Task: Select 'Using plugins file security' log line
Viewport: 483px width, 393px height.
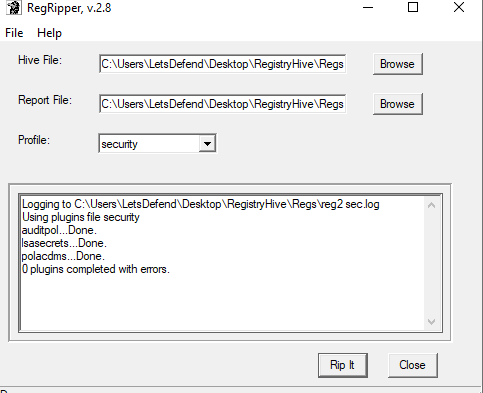Action: (x=81, y=217)
